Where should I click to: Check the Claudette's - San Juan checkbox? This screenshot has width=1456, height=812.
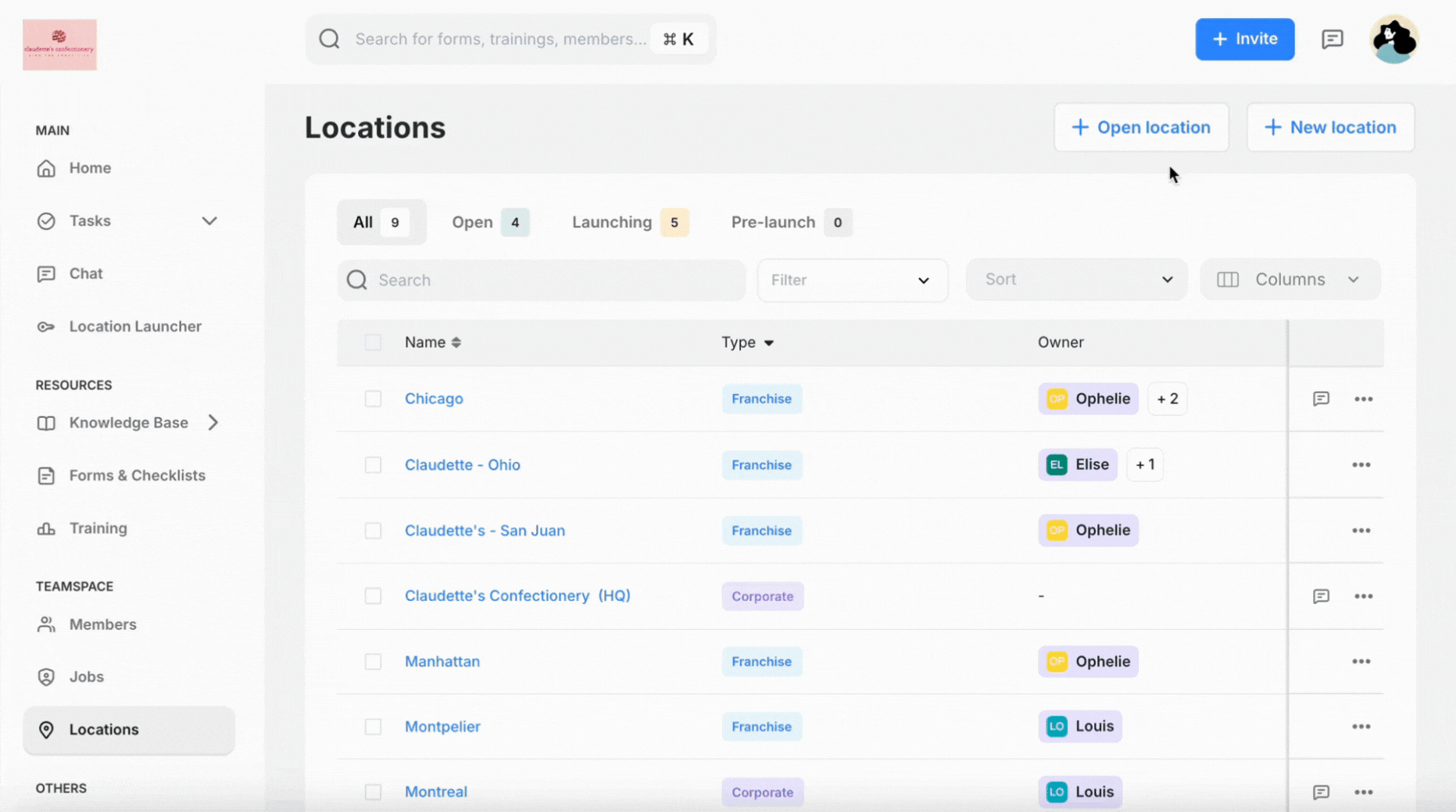coord(373,531)
